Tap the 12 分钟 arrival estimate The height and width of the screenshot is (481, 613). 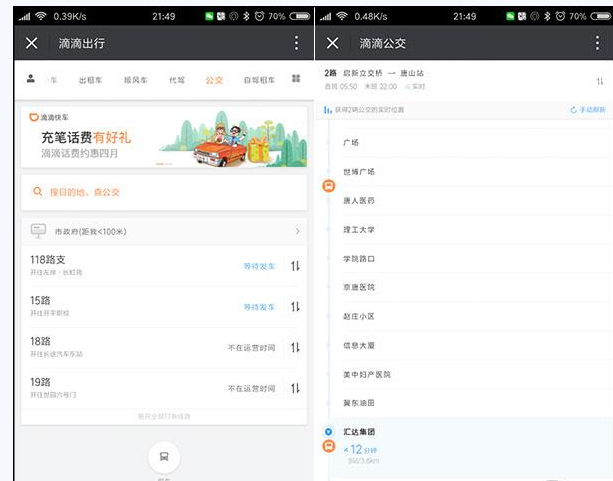click(360, 450)
